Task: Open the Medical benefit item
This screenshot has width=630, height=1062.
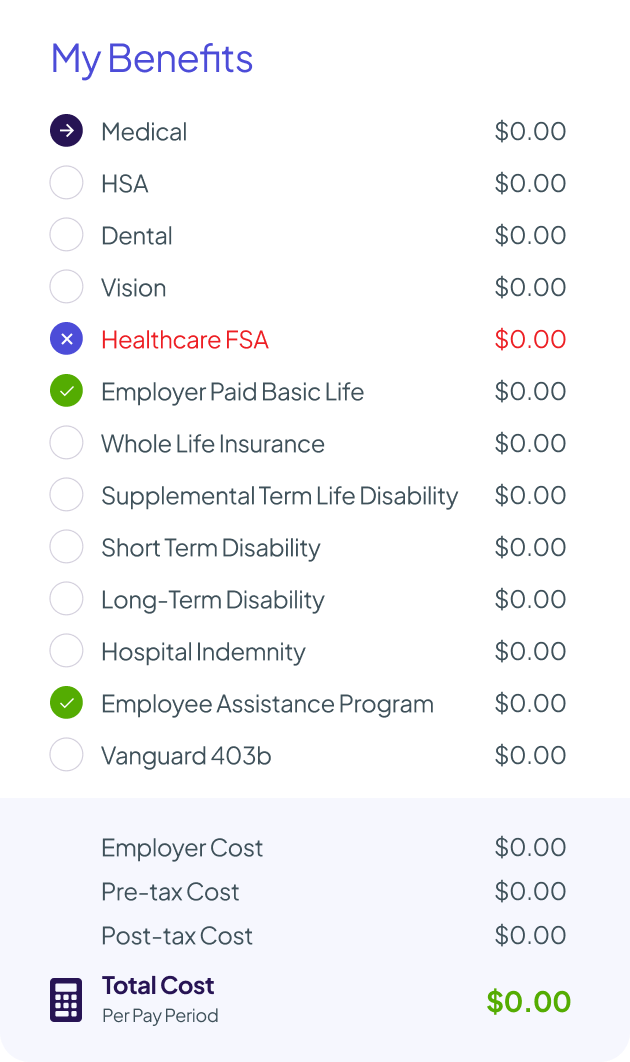Action: click(144, 132)
